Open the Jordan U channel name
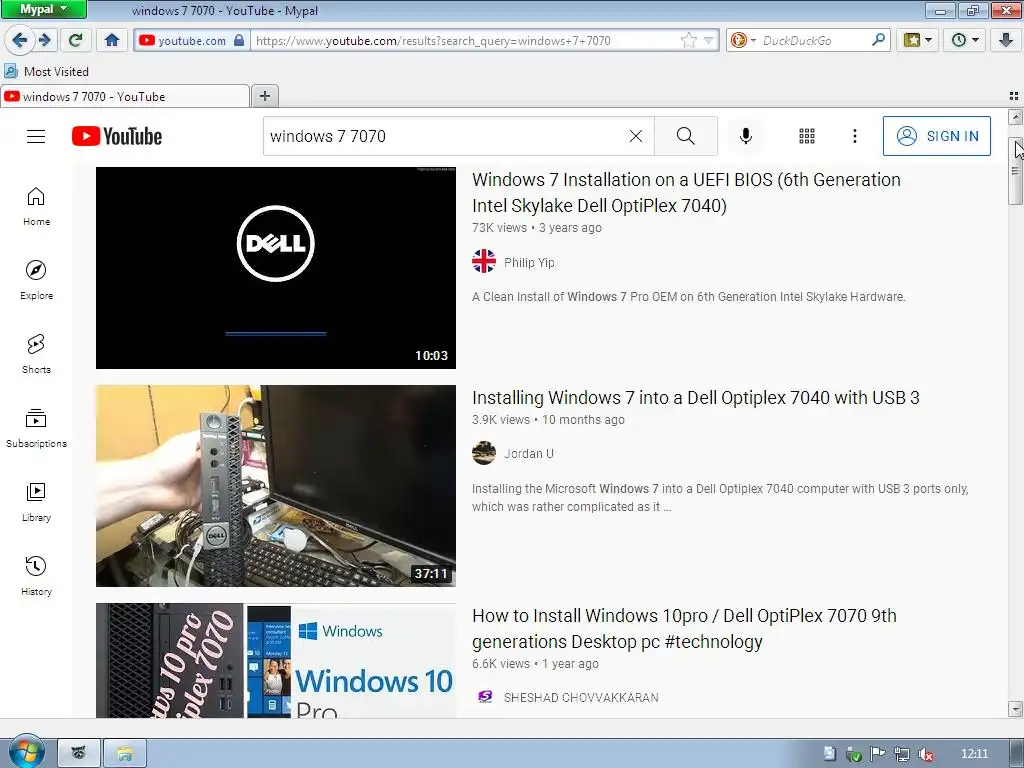Viewport: 1024px width, 768px height. click(x=529, y=454)
